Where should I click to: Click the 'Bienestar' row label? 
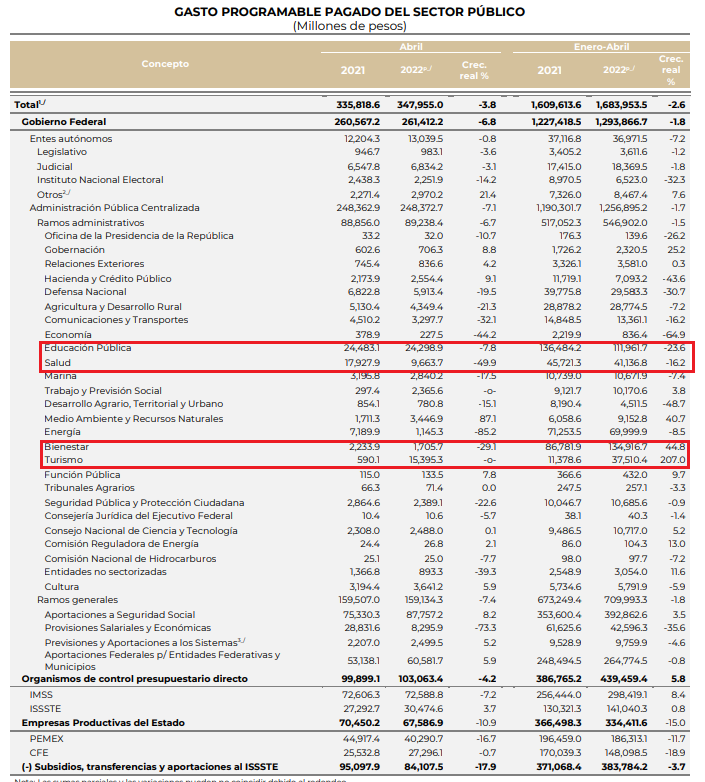(x=66, y=445)
